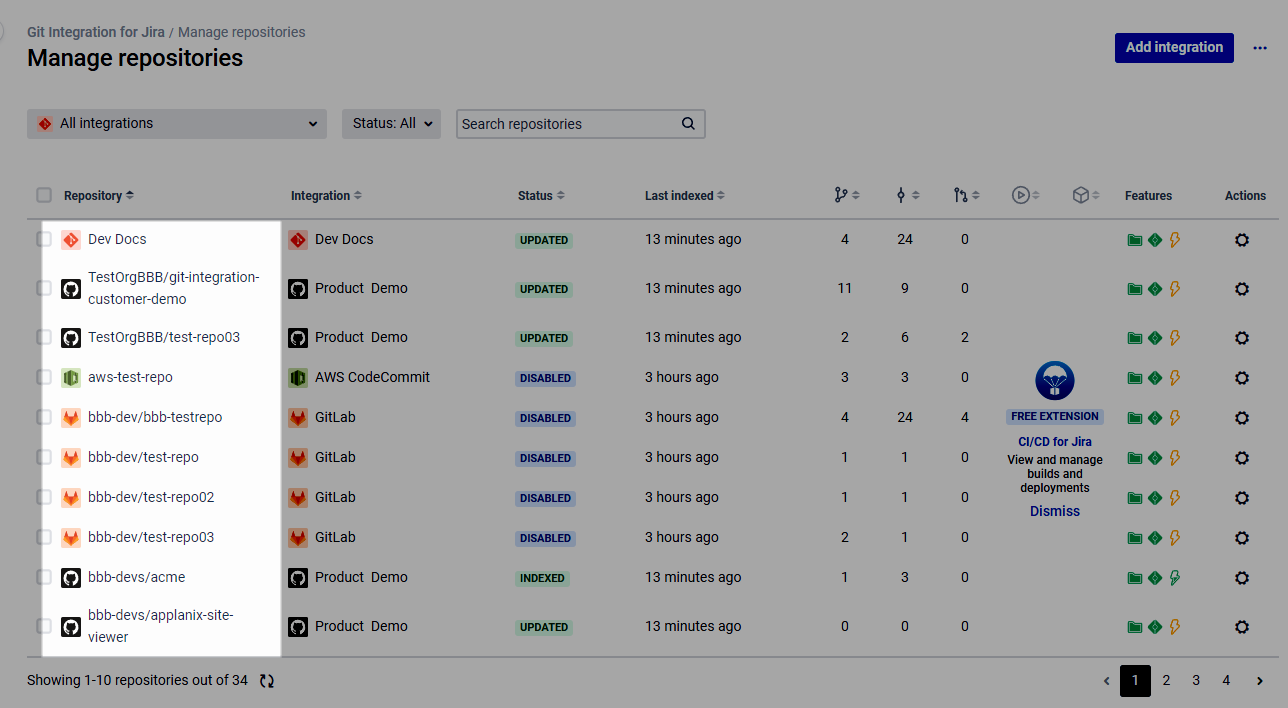Sort table by Status column
This screenshot has height=708, width=1288.
click(541, 196)
